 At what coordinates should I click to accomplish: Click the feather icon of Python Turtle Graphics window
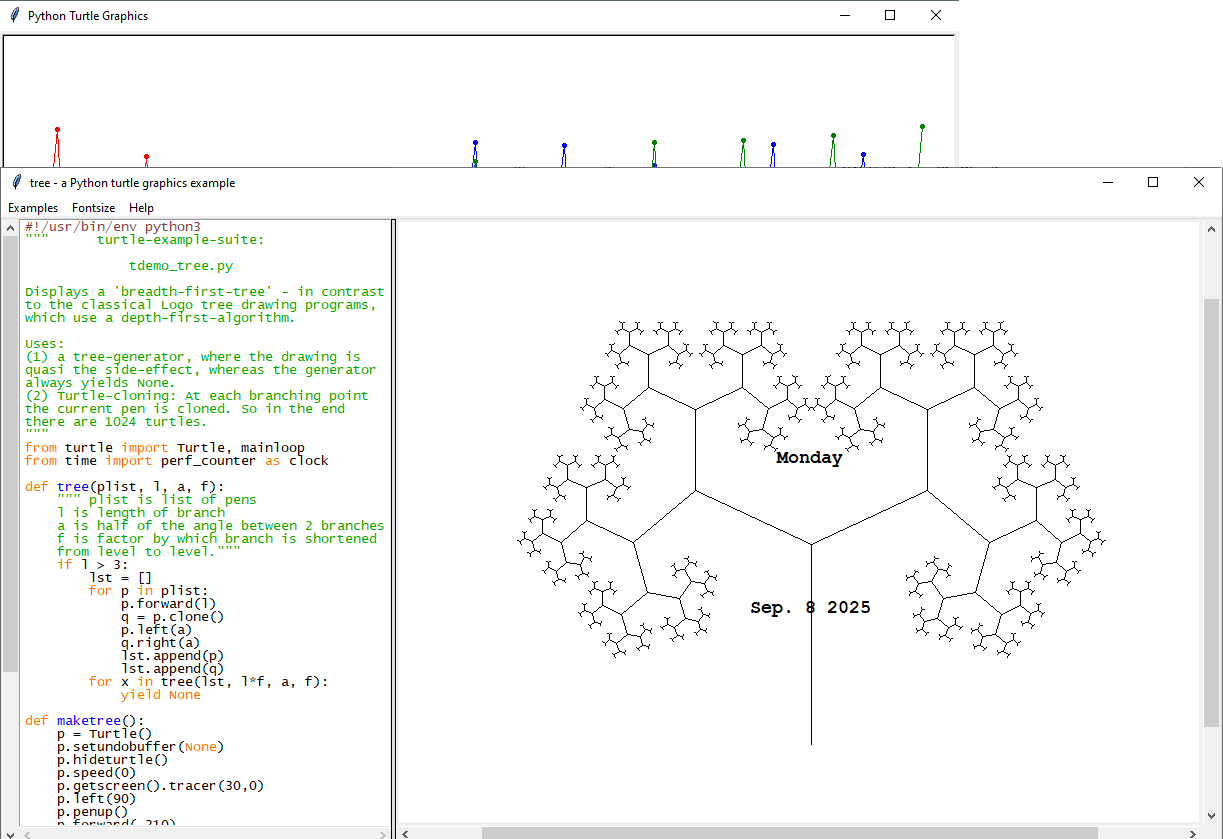[15, 16]
